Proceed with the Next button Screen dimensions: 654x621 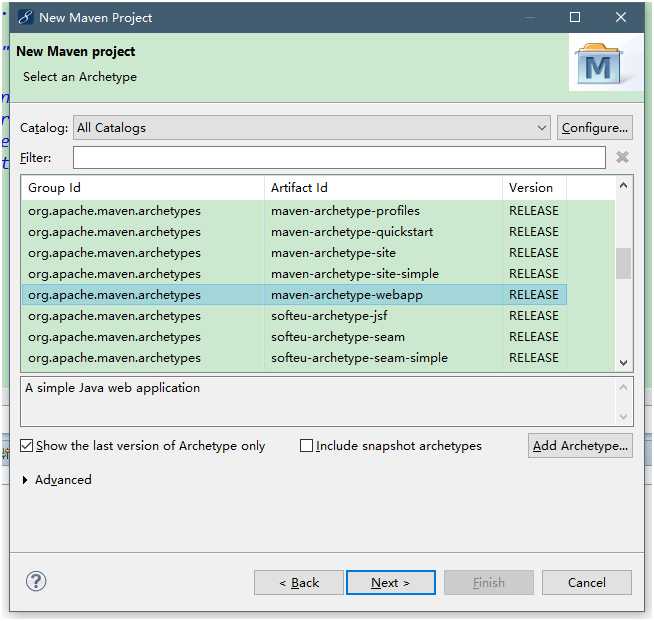click(x=391, y=583)
